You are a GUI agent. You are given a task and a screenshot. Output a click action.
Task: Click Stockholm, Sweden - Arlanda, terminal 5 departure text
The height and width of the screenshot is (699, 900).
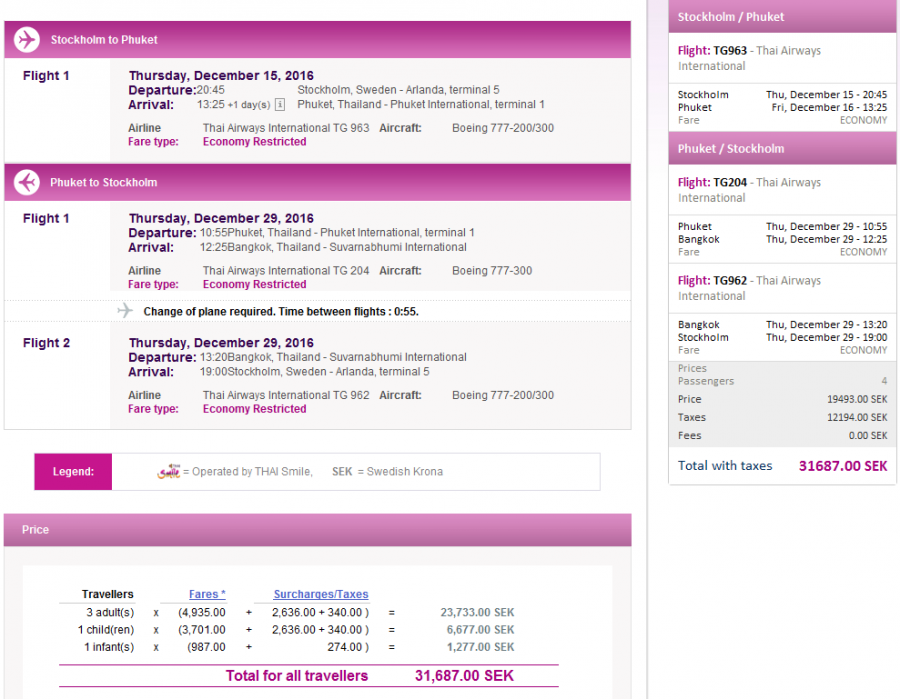pyautogui.click(x=398, y=90)
